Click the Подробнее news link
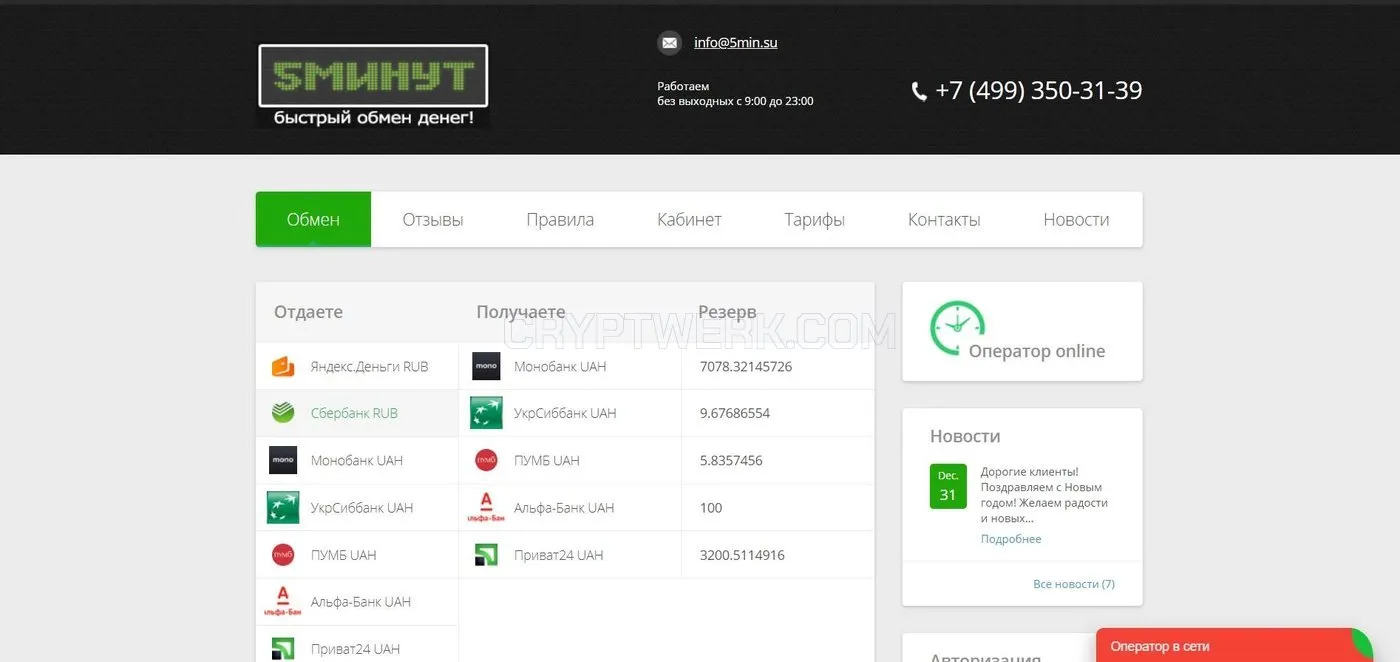The width and height of the screenshot is (1400, 662). click(1011, 539)
